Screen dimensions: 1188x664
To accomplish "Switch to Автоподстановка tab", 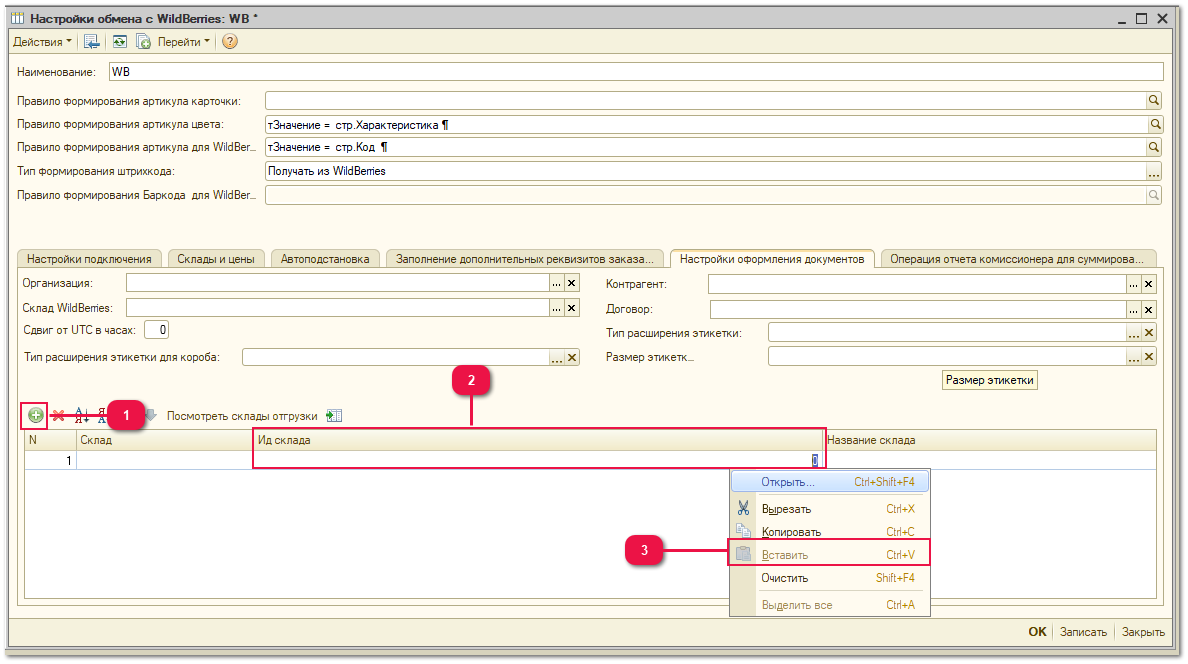I will [325, 259].
